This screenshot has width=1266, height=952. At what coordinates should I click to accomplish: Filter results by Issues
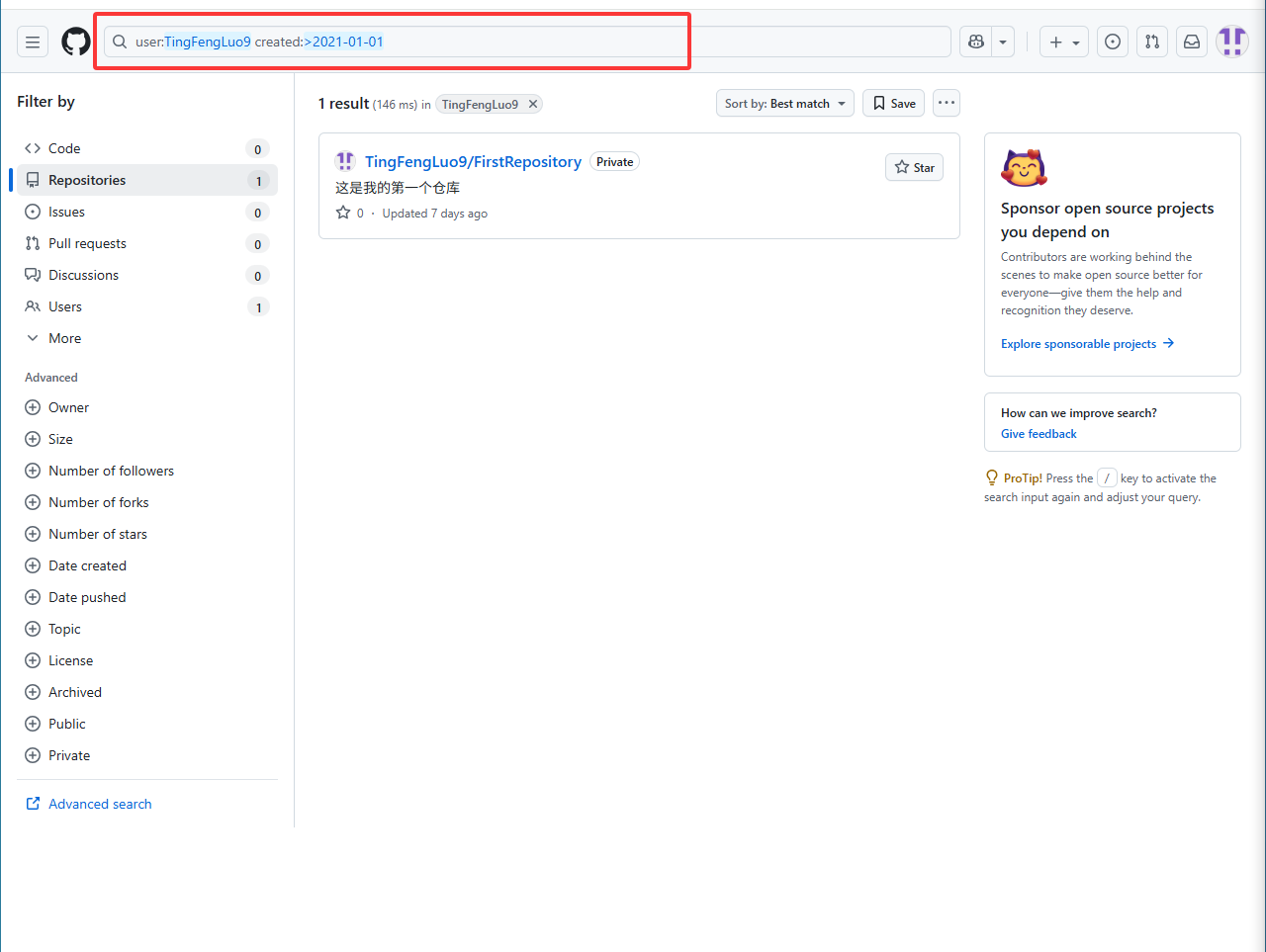[x=66, y=212]
